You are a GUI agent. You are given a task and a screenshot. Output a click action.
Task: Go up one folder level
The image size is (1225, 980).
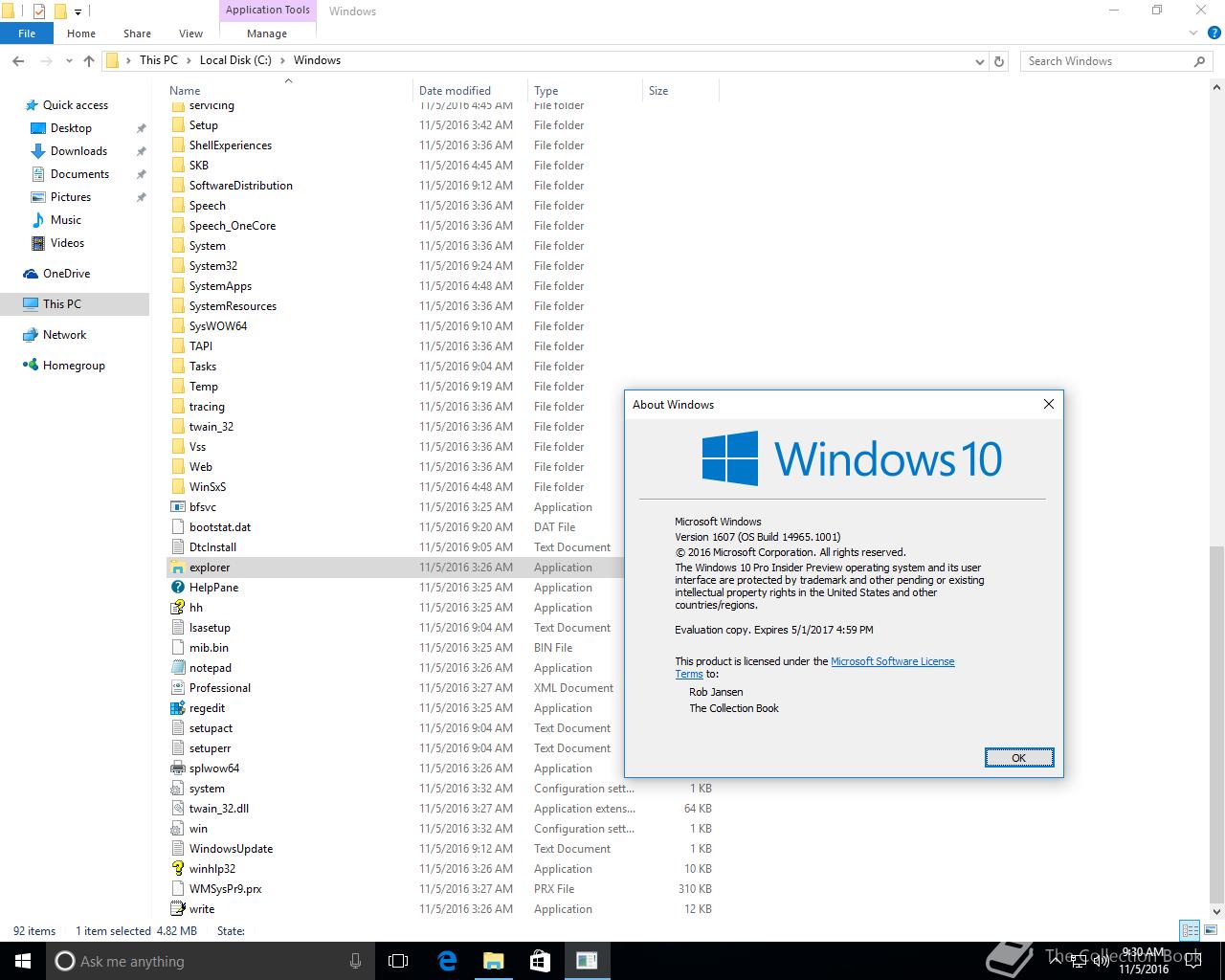pyautogui.click(x=89, y=61)
